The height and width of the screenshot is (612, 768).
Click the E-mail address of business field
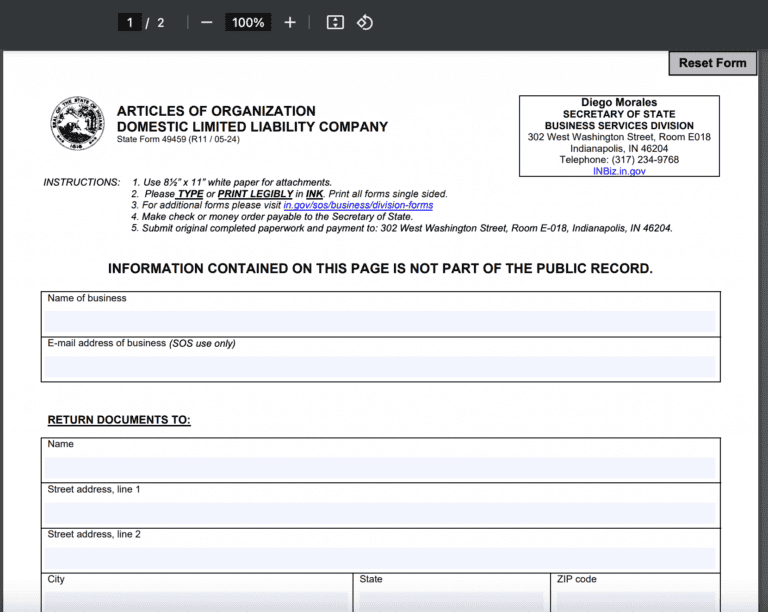click(380, 367)
